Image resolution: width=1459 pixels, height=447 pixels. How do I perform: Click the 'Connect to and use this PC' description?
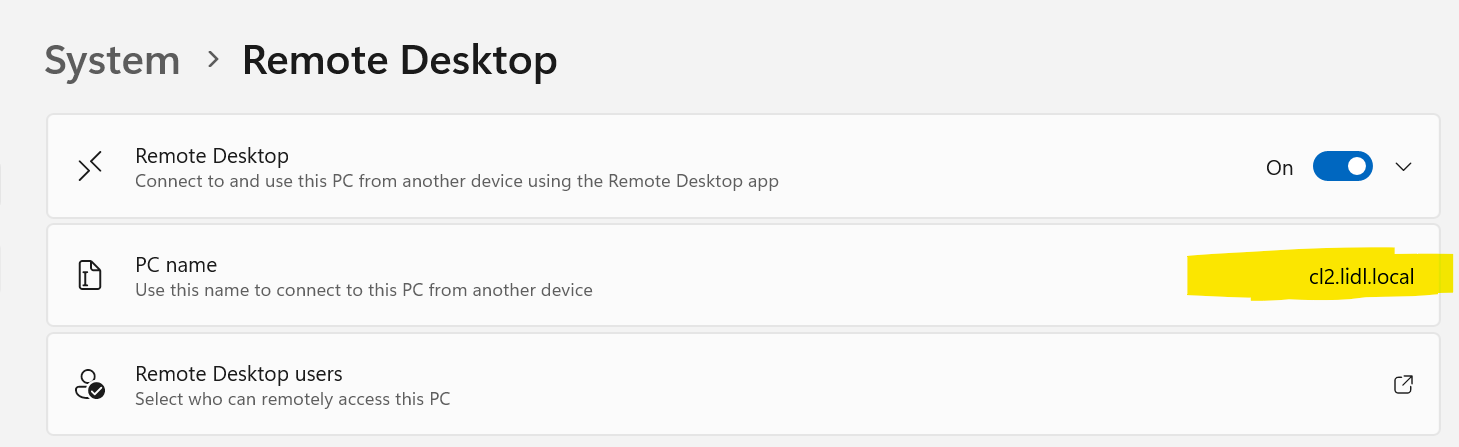click(x=457, y=182)
